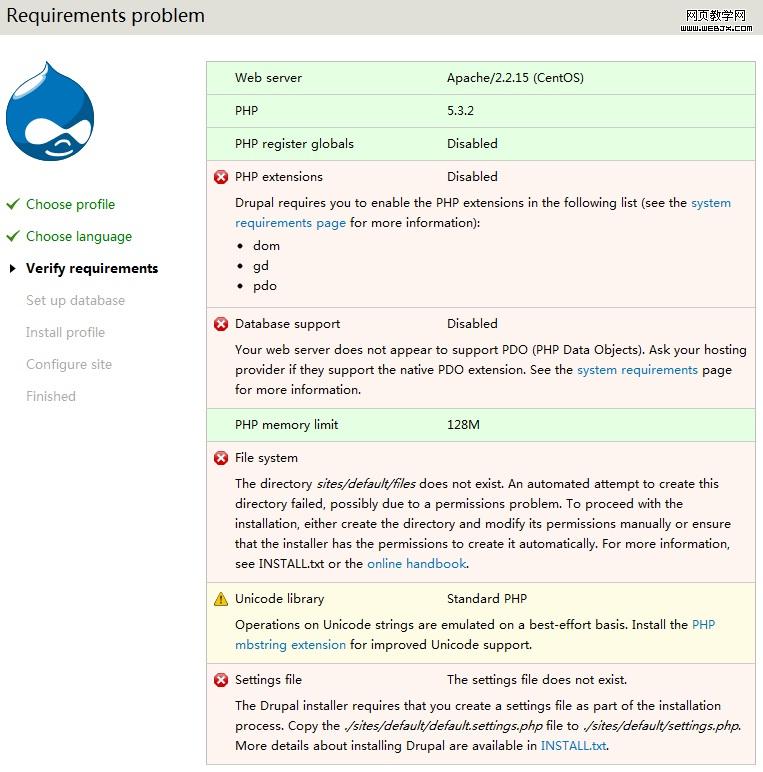
Task: Open the INSTALL.txt link in Settings file
Action: point(573,746)
